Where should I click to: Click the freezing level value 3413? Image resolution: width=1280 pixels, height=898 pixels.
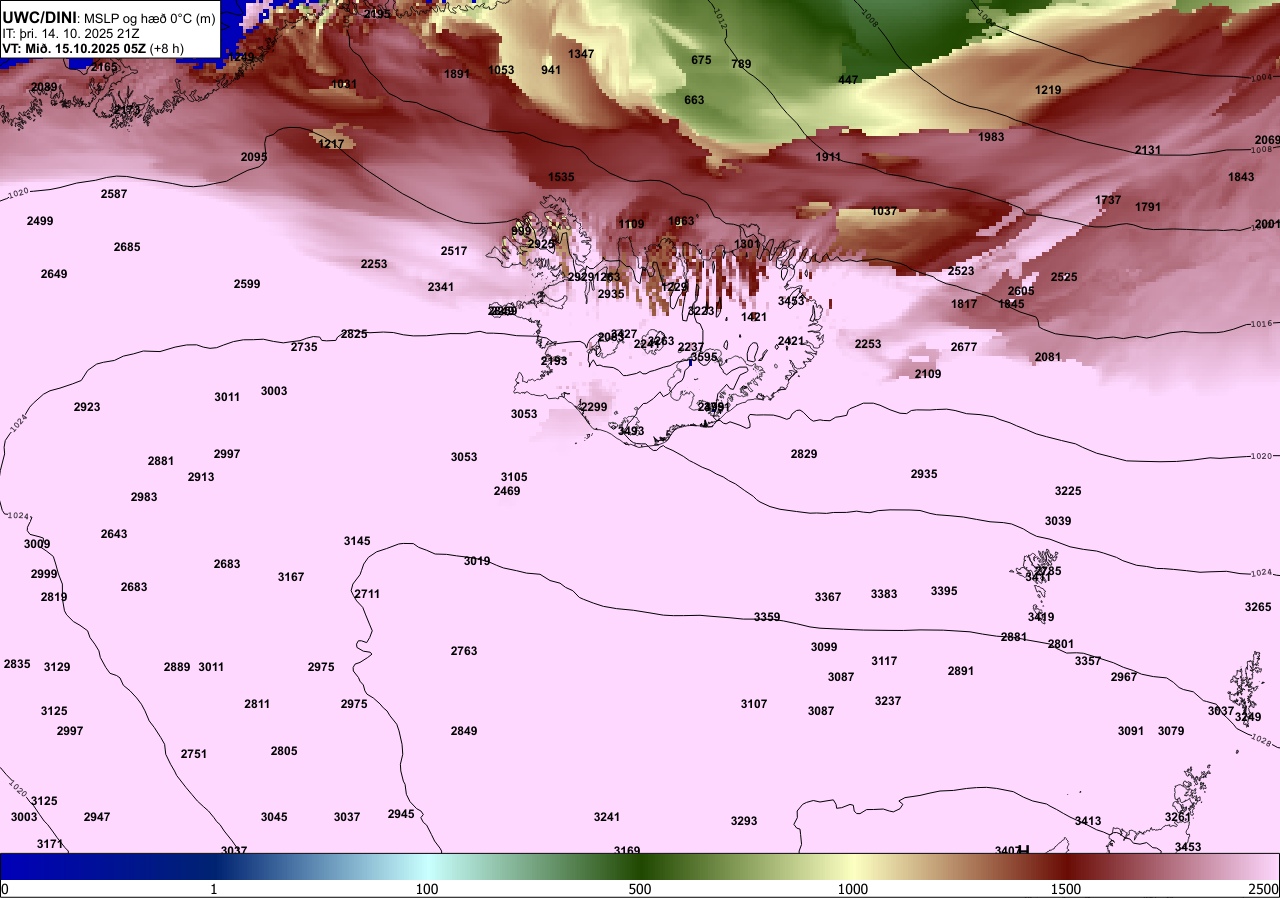point(1088,821)
